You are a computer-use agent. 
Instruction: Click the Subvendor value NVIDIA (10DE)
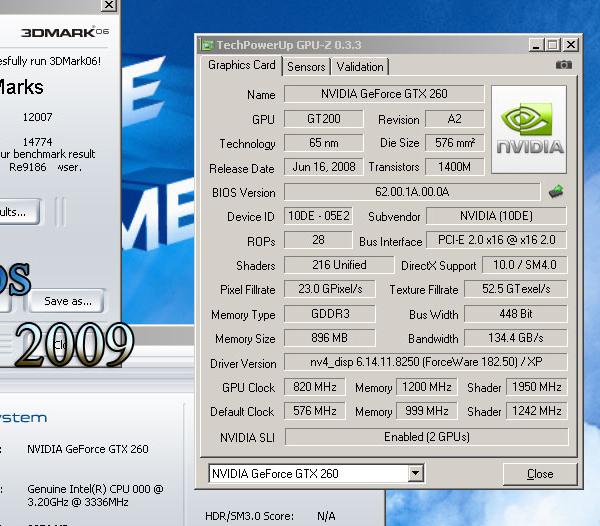(x=496, y=216)
